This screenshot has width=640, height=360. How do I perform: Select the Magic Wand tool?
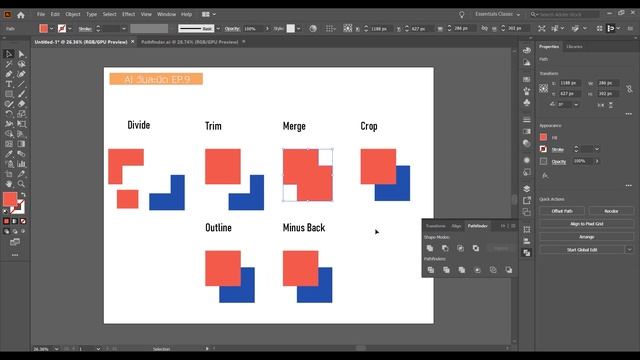pyautogui.click(x=9, y=64)
